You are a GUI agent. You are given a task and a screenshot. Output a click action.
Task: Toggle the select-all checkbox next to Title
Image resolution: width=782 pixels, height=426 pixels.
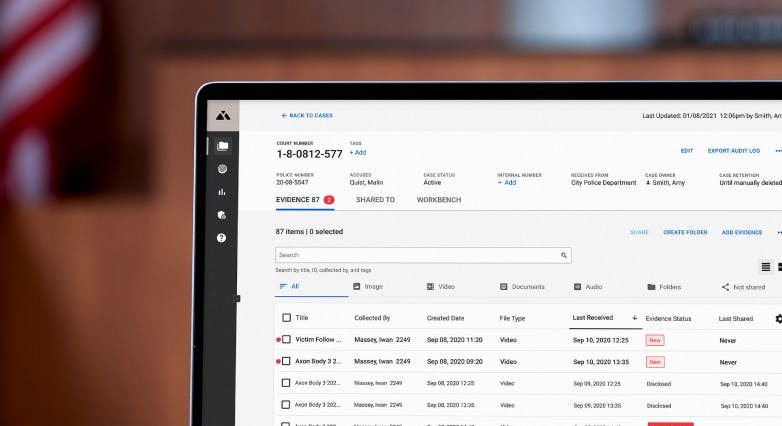click(x=286, y=318)
